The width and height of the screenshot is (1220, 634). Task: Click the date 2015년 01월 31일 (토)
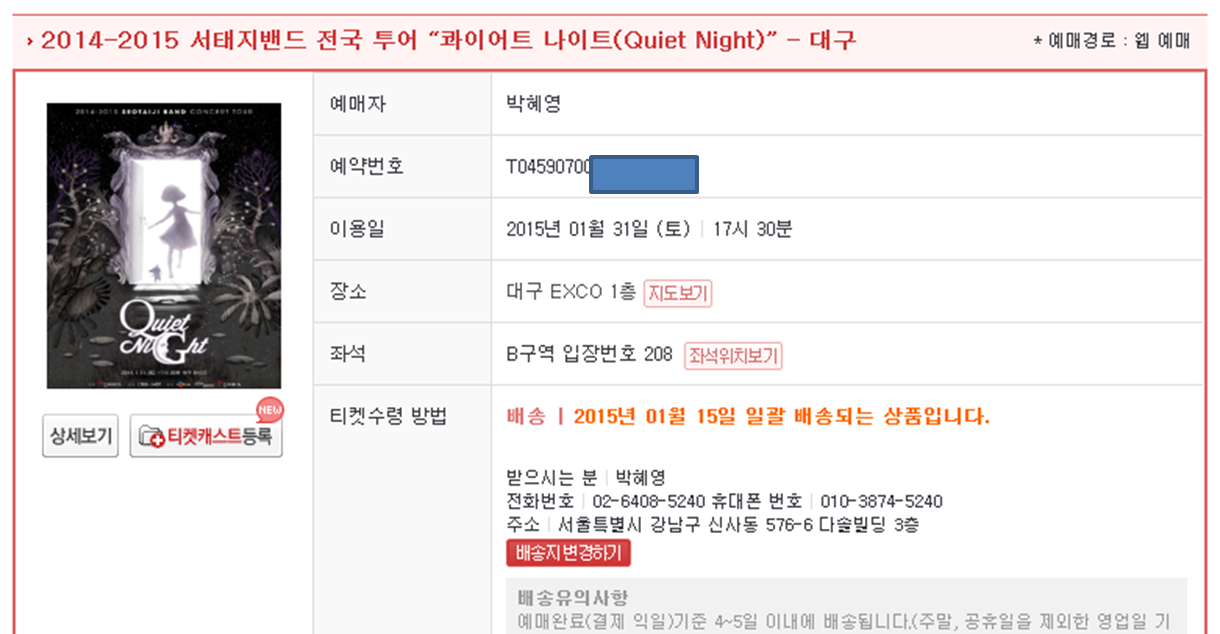click(599, 229)
